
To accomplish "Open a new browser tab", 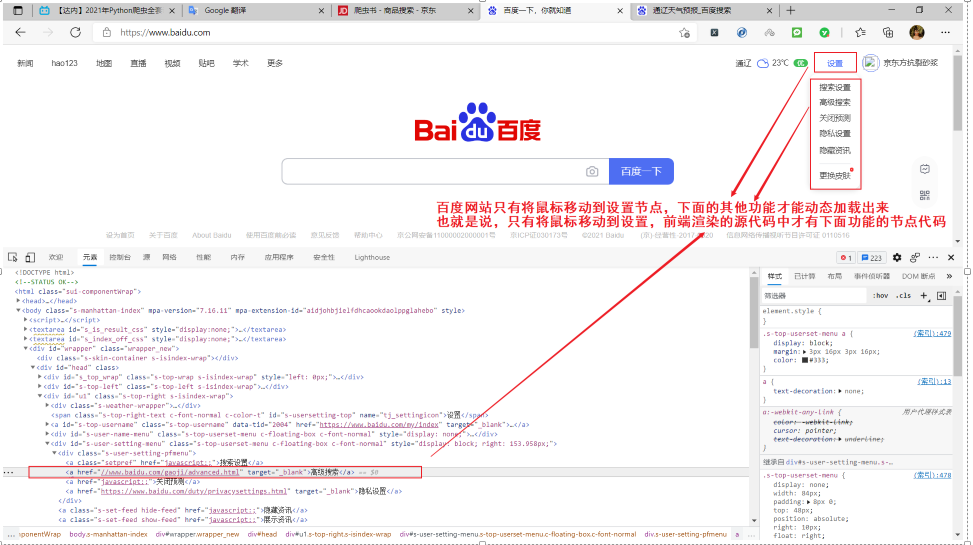I will click(791, 11).
